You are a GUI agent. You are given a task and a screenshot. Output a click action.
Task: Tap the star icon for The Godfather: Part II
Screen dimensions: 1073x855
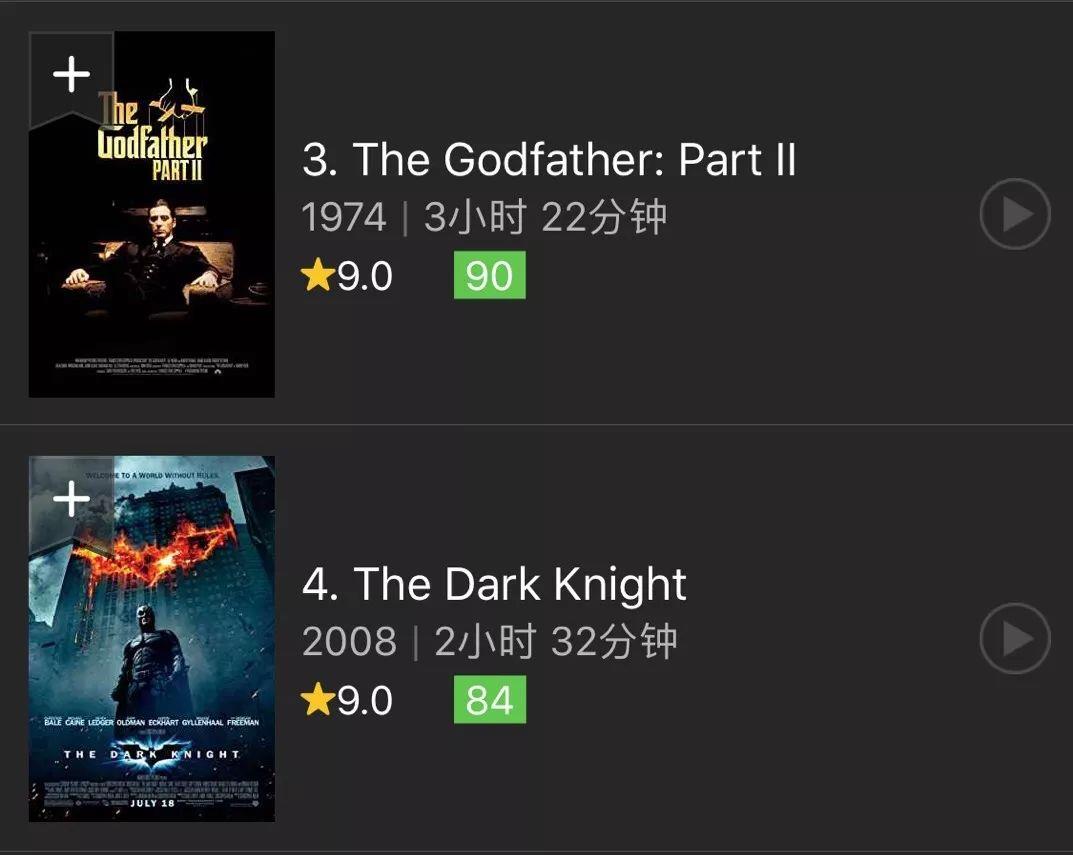pos(317,275)
